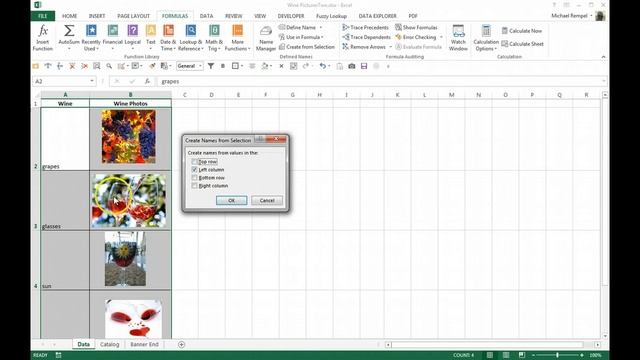The height and width of the screenshot is (360, 640).
Task: Open Recently Used functions
Action: tap(91, 38)
